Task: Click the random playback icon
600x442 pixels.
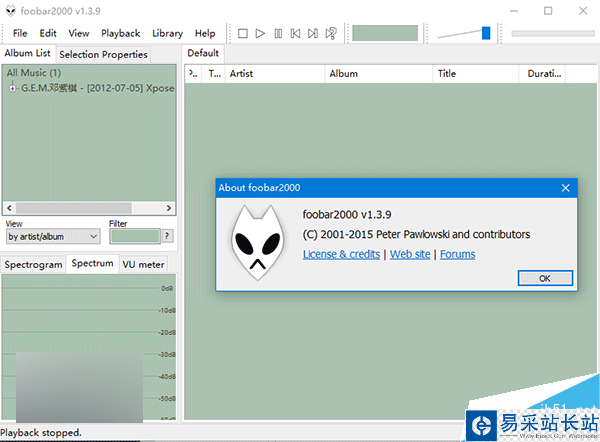Action: (331, 34)
